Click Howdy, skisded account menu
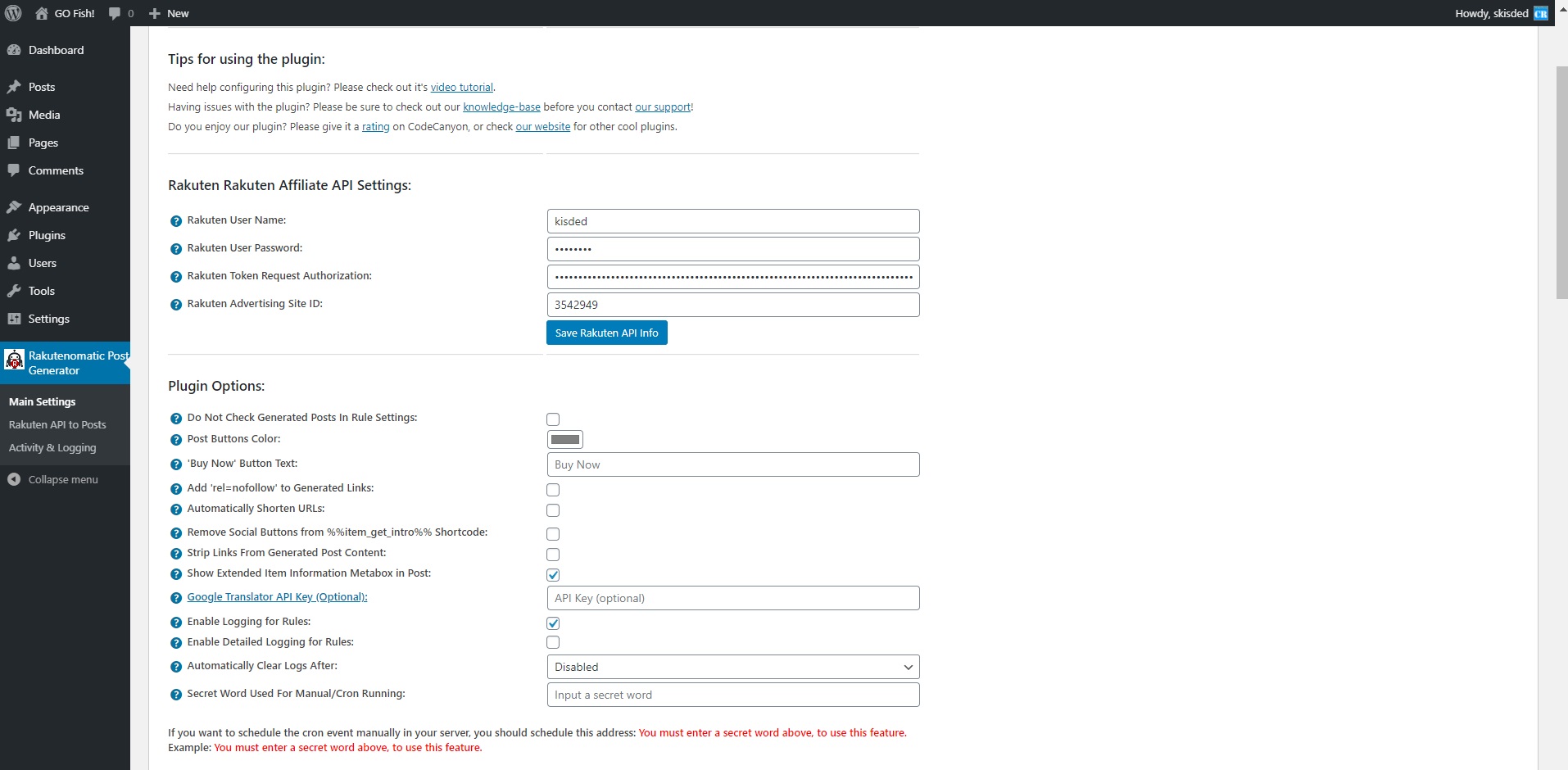 tap(1501, 13)
